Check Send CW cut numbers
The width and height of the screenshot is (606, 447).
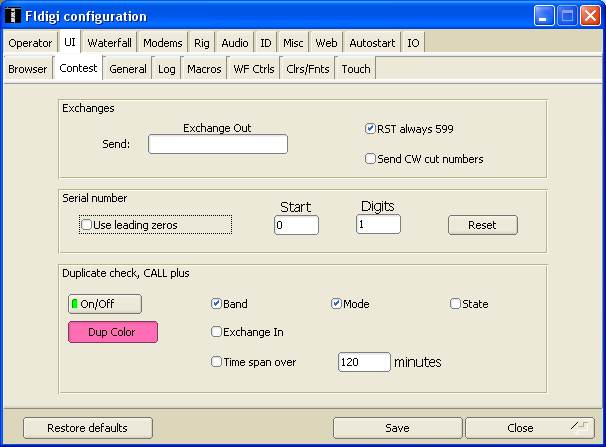coord(371,158)
